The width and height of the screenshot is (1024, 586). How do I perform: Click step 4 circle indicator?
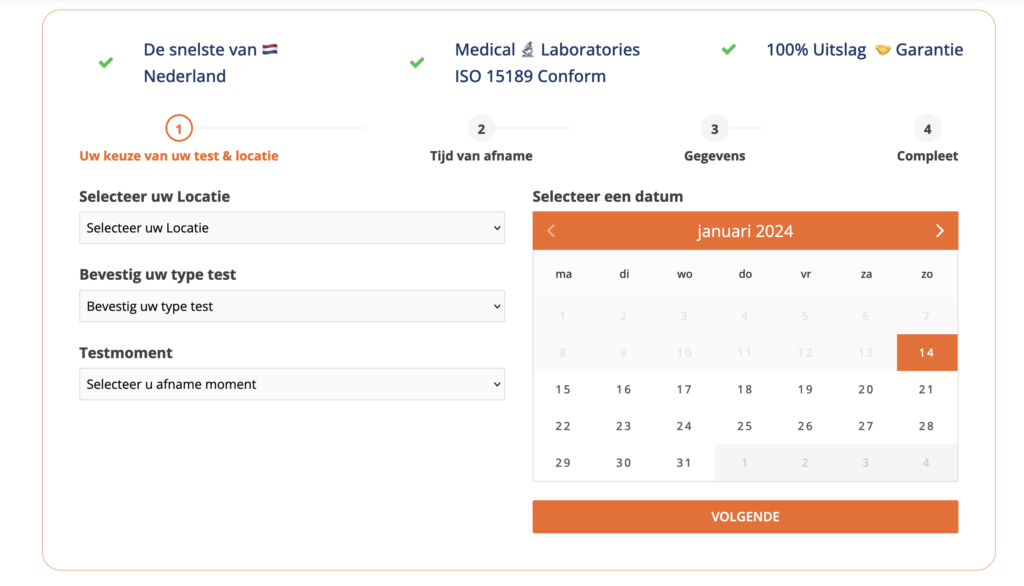click(927, 128)
